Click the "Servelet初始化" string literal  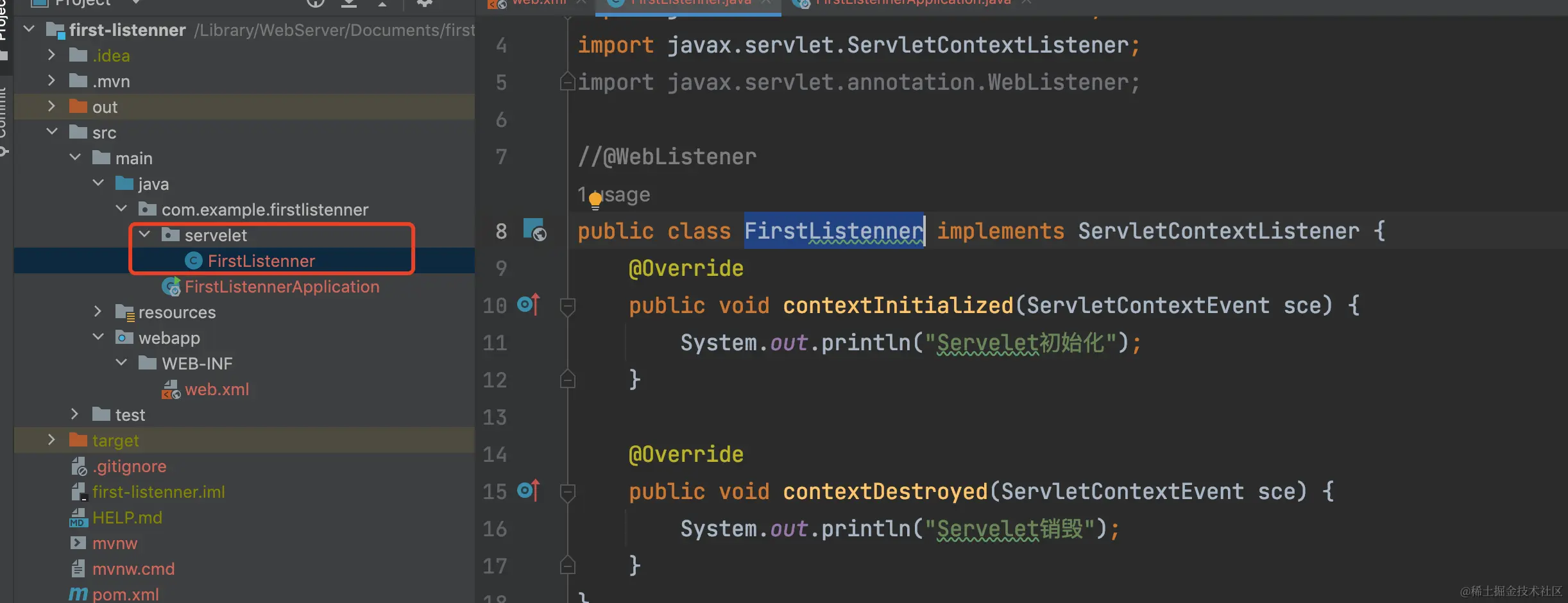tap(1020, 343)
